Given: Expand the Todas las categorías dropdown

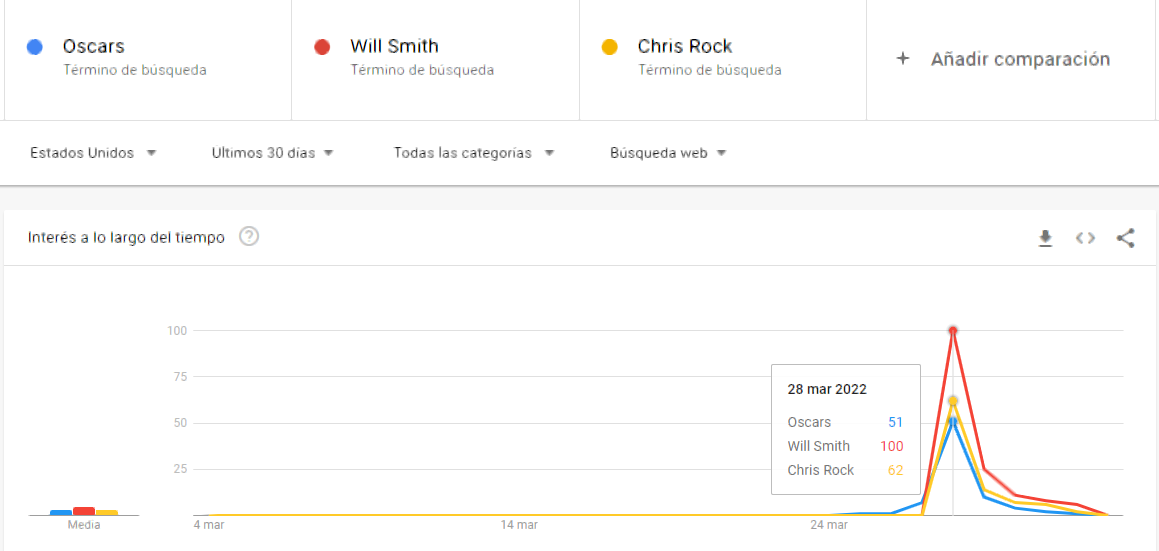Looking at the screenshot, I should [474, 153].
